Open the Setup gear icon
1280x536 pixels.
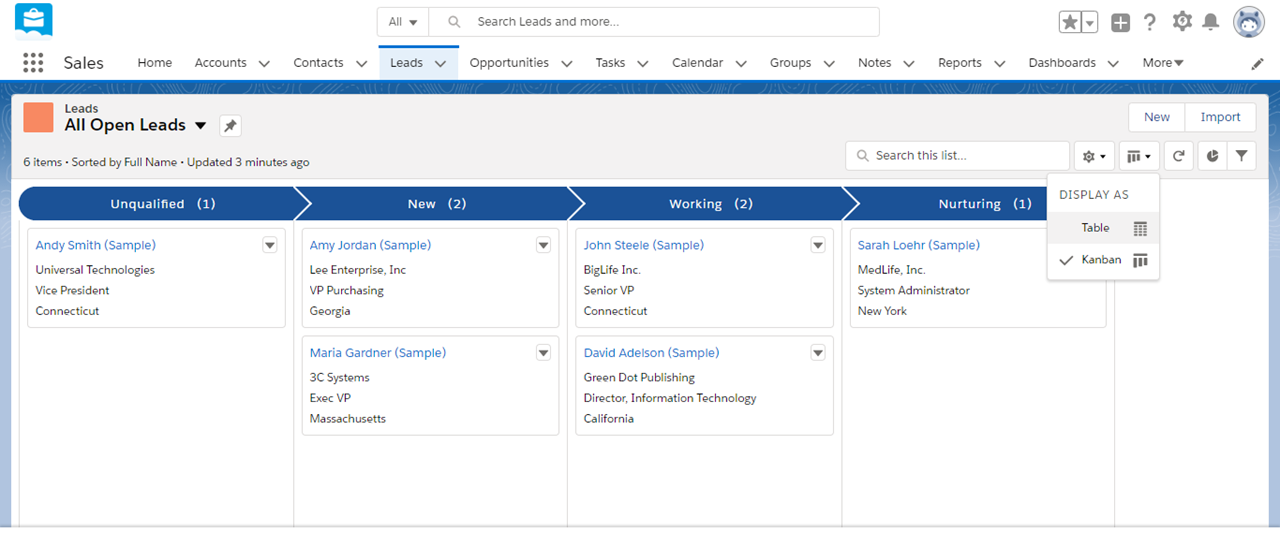pos(1182,22)
